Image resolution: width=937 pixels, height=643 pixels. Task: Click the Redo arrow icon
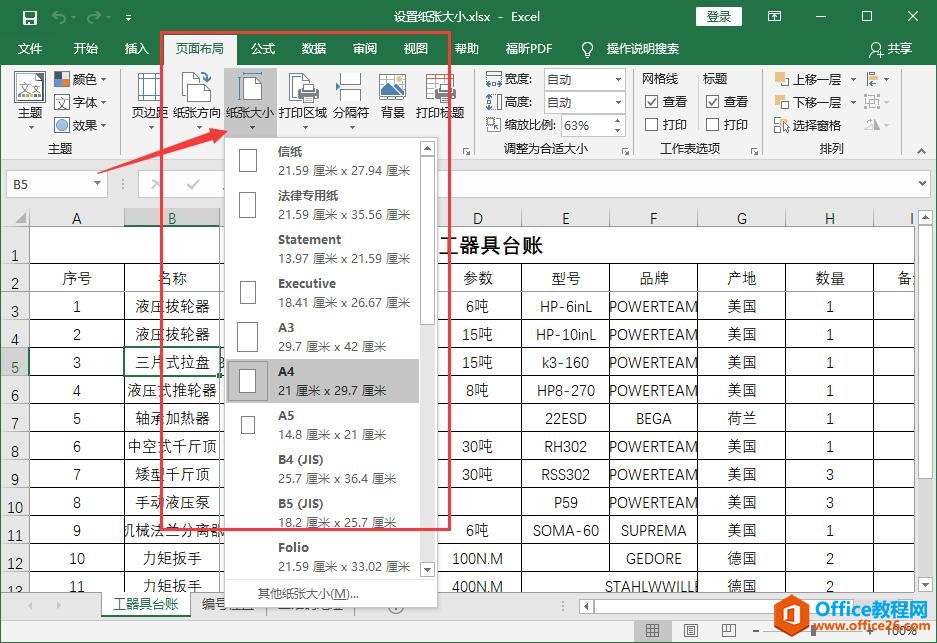pyautogui.click(x=93, y=17)
